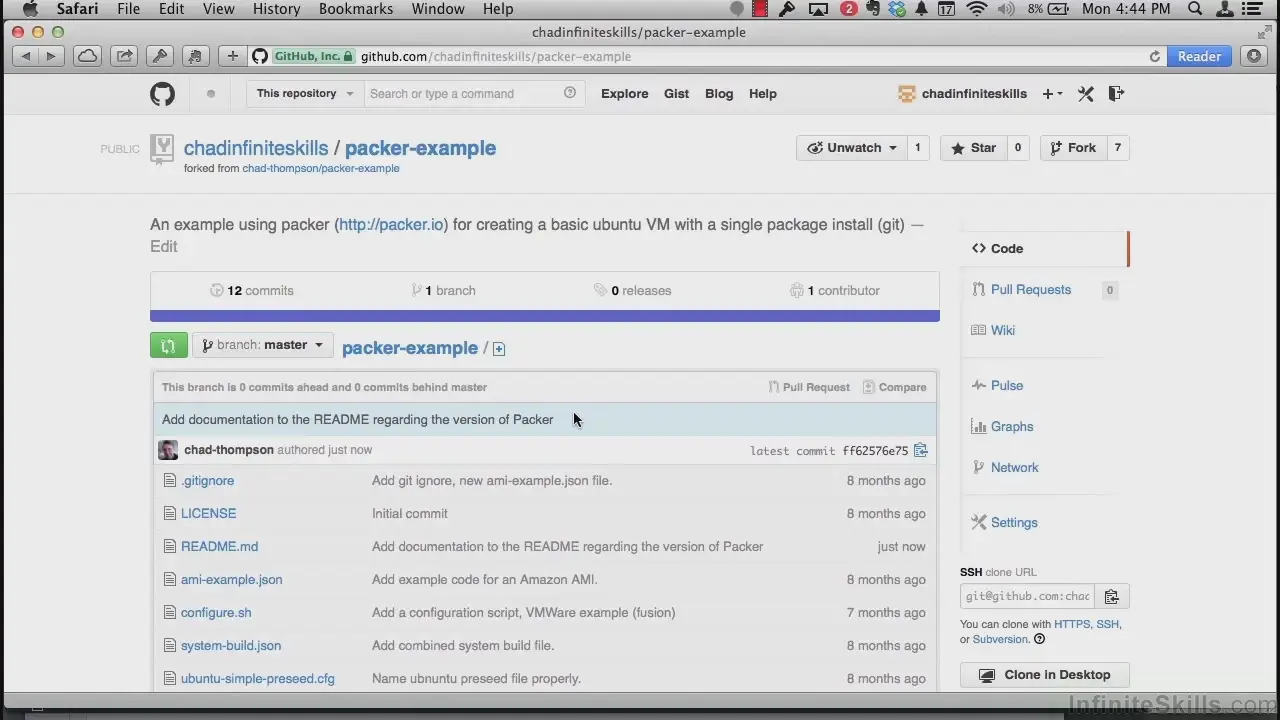Image resolution: width=1280 pixels, height=720 pixels.
Task: Click the iCloud tabs toolbar icon
Action: pyautogui.click(x=87, y=56)
